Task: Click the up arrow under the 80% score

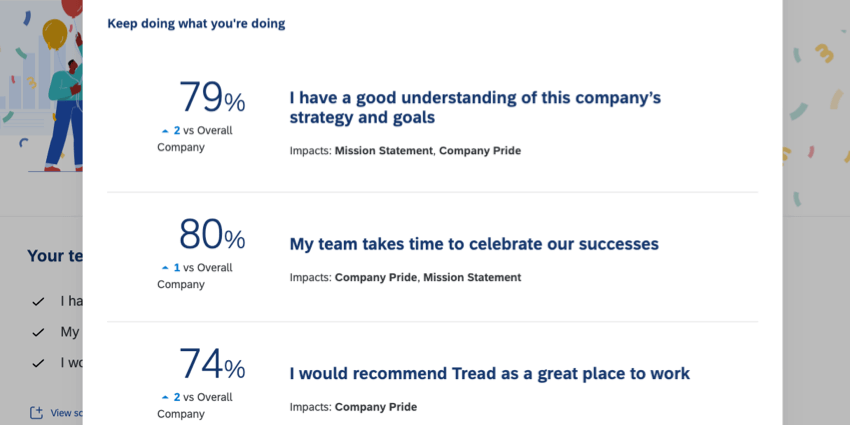Action: [165, 268]
